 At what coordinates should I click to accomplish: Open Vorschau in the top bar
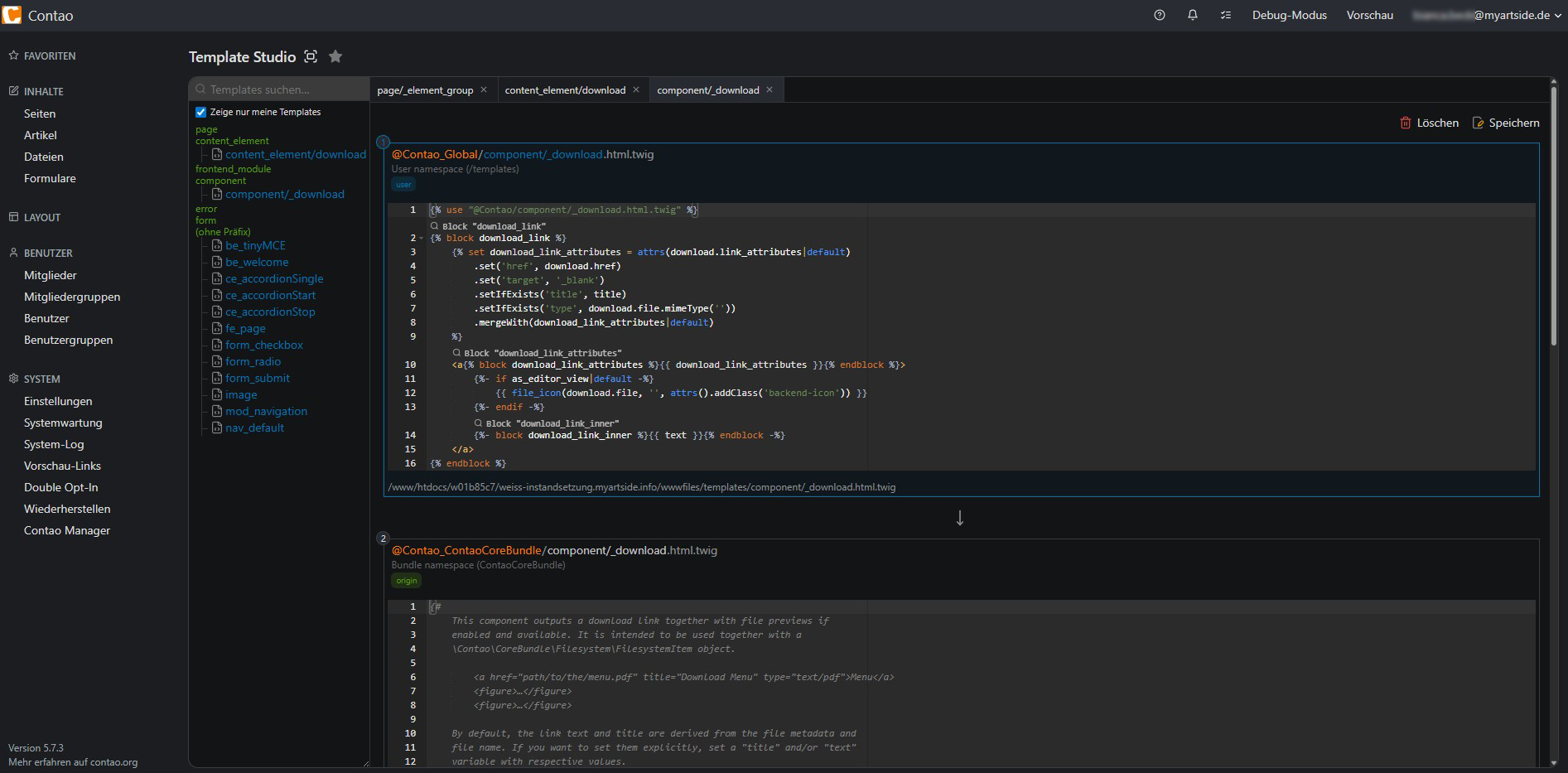click(1370, 15)
